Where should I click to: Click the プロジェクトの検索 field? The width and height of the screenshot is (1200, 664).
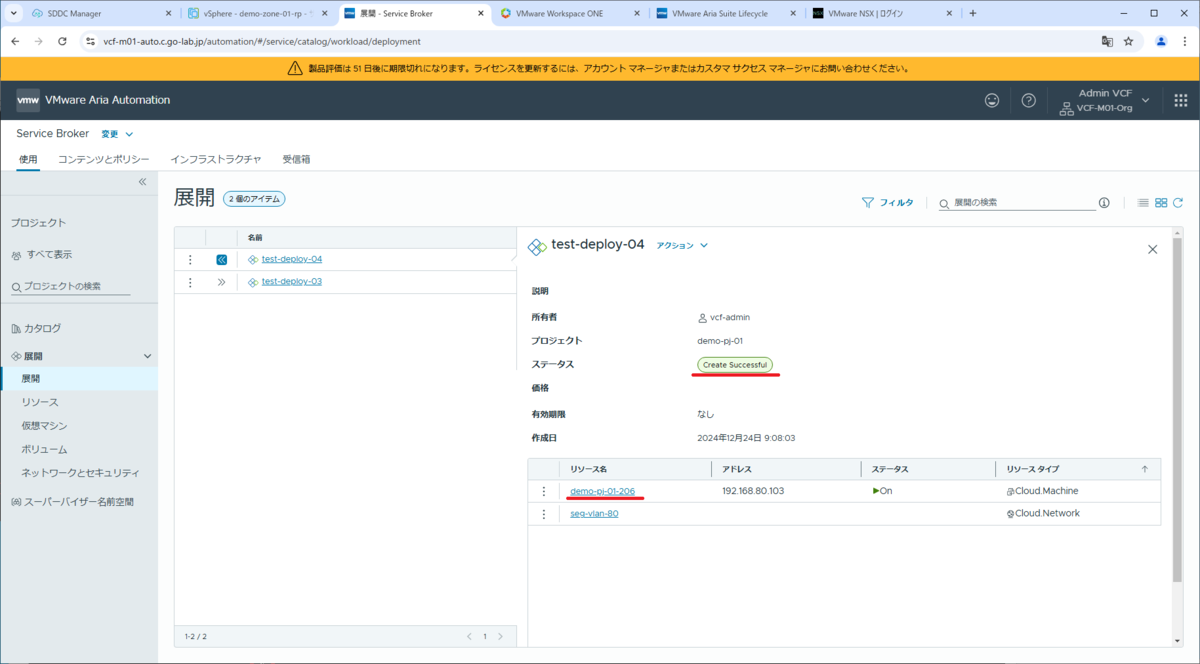click(70, 287)
